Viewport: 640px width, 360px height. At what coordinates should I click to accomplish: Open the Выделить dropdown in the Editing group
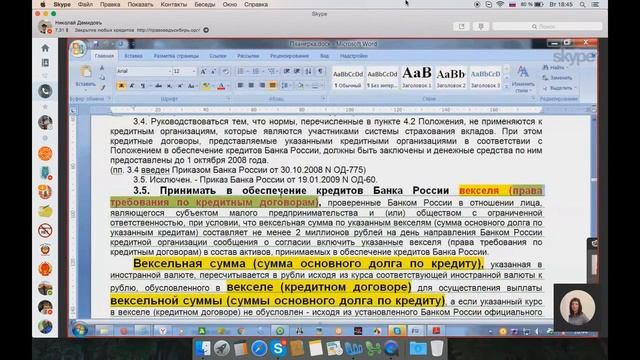tap(559, 88)
